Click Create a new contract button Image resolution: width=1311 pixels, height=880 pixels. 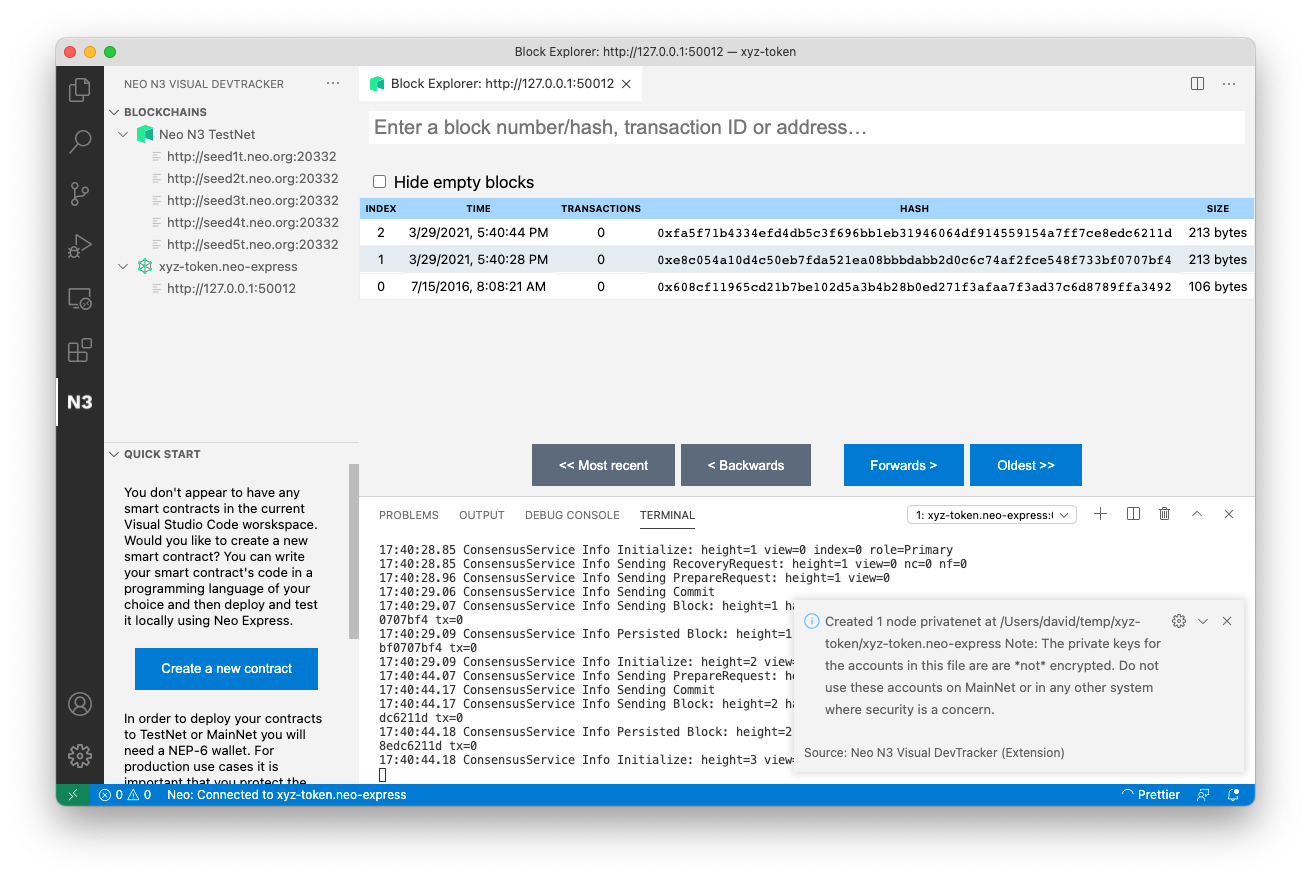point(226,669)
